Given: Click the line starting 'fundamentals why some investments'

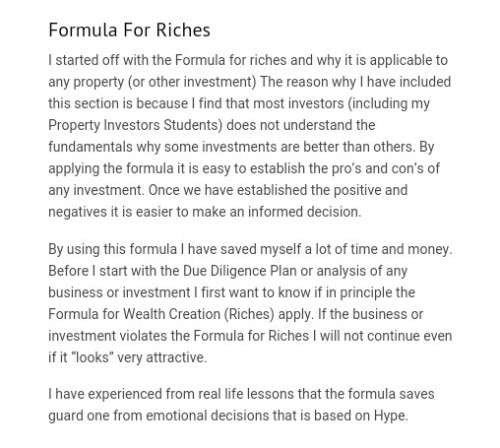Looking at the screenshot, I should coord(241,147).
